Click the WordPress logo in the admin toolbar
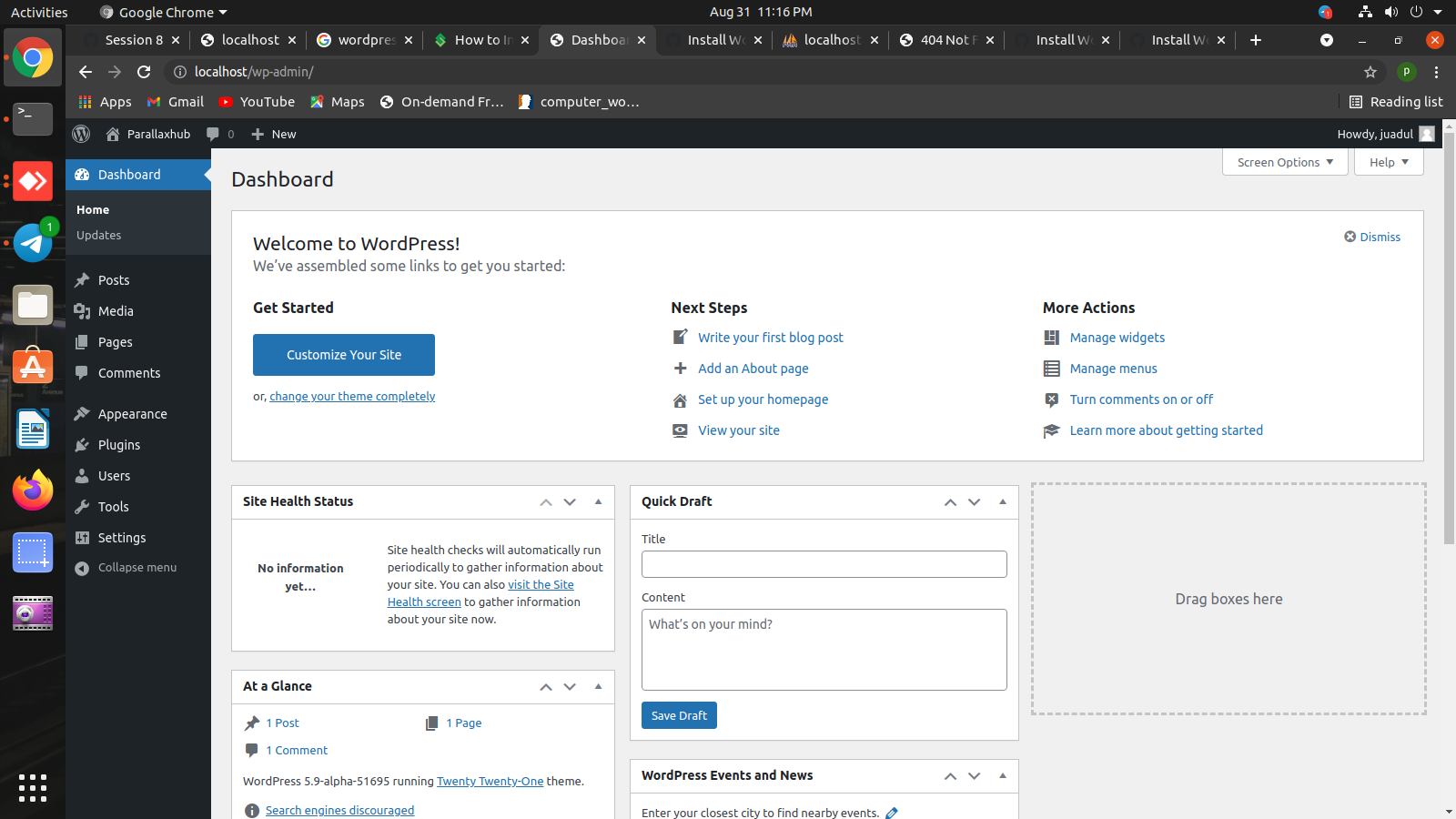Image resolution: width=1456 pixels, height=819 pixels. click(x=80, y=134)
